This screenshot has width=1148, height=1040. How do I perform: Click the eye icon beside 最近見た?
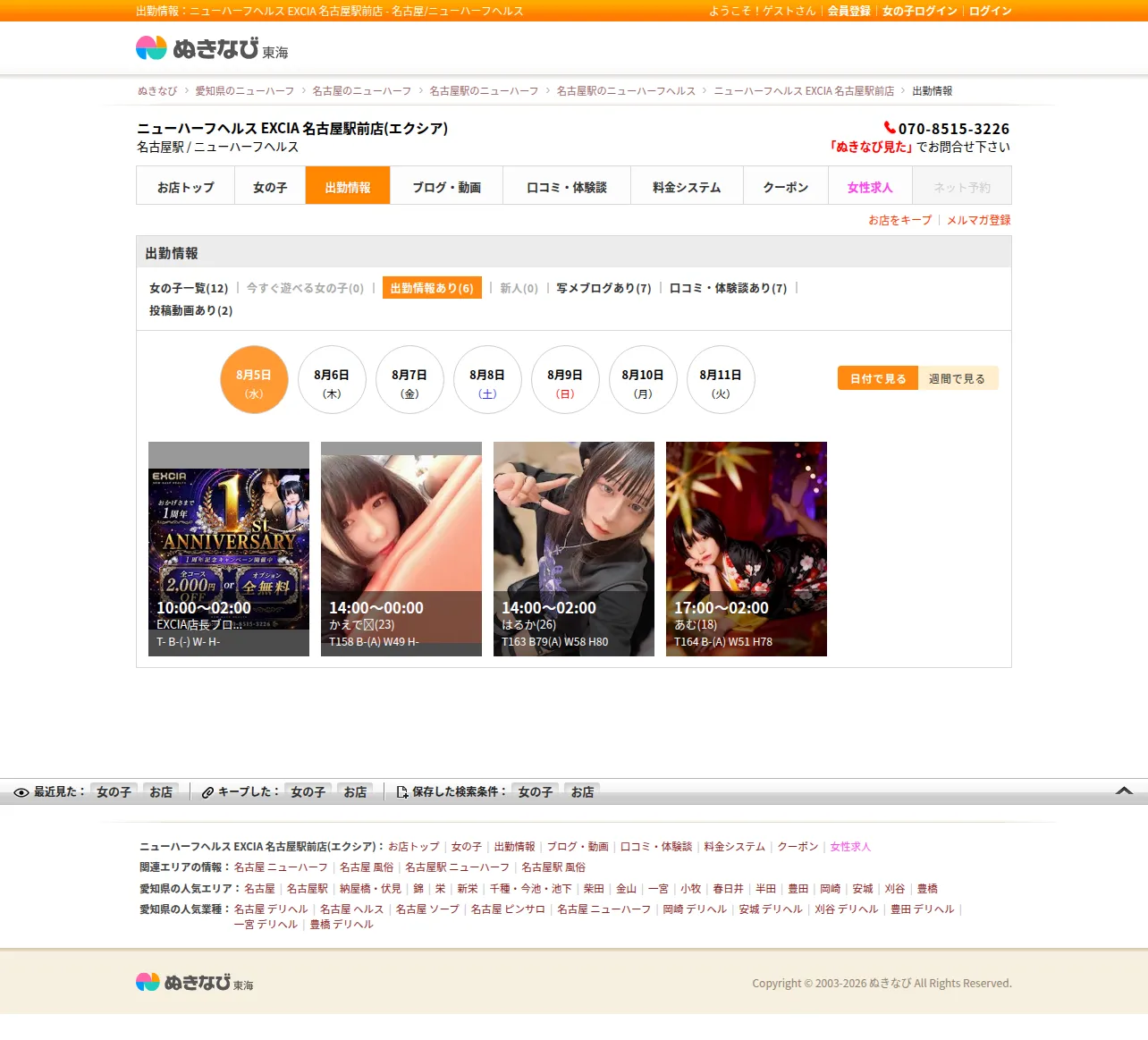pyautogui.click(x=21, y=792)
